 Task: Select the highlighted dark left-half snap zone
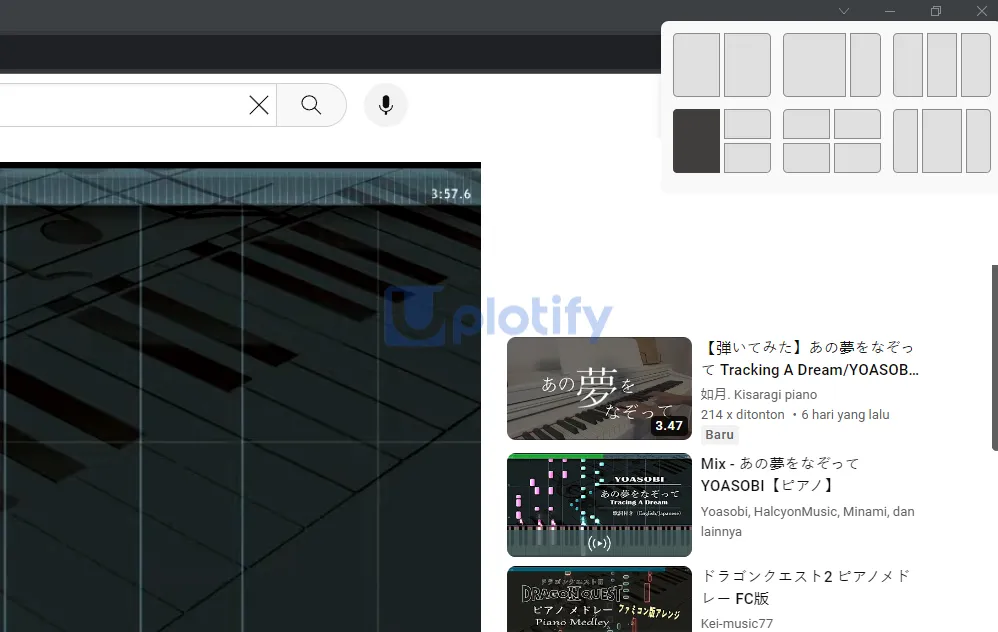click(x=696, y=141)
